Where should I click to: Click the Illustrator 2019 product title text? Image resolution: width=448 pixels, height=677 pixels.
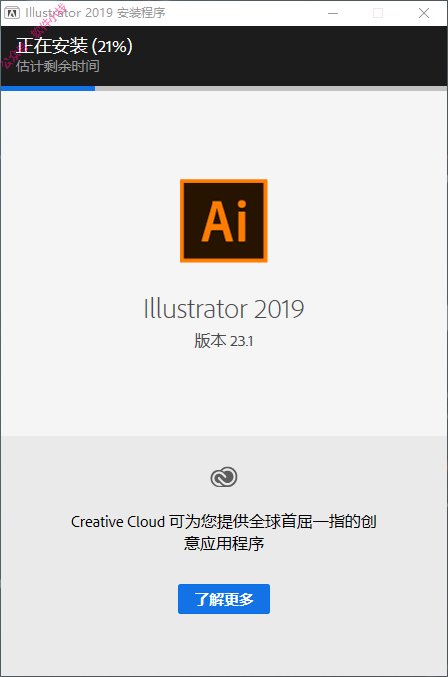(224, 309)
